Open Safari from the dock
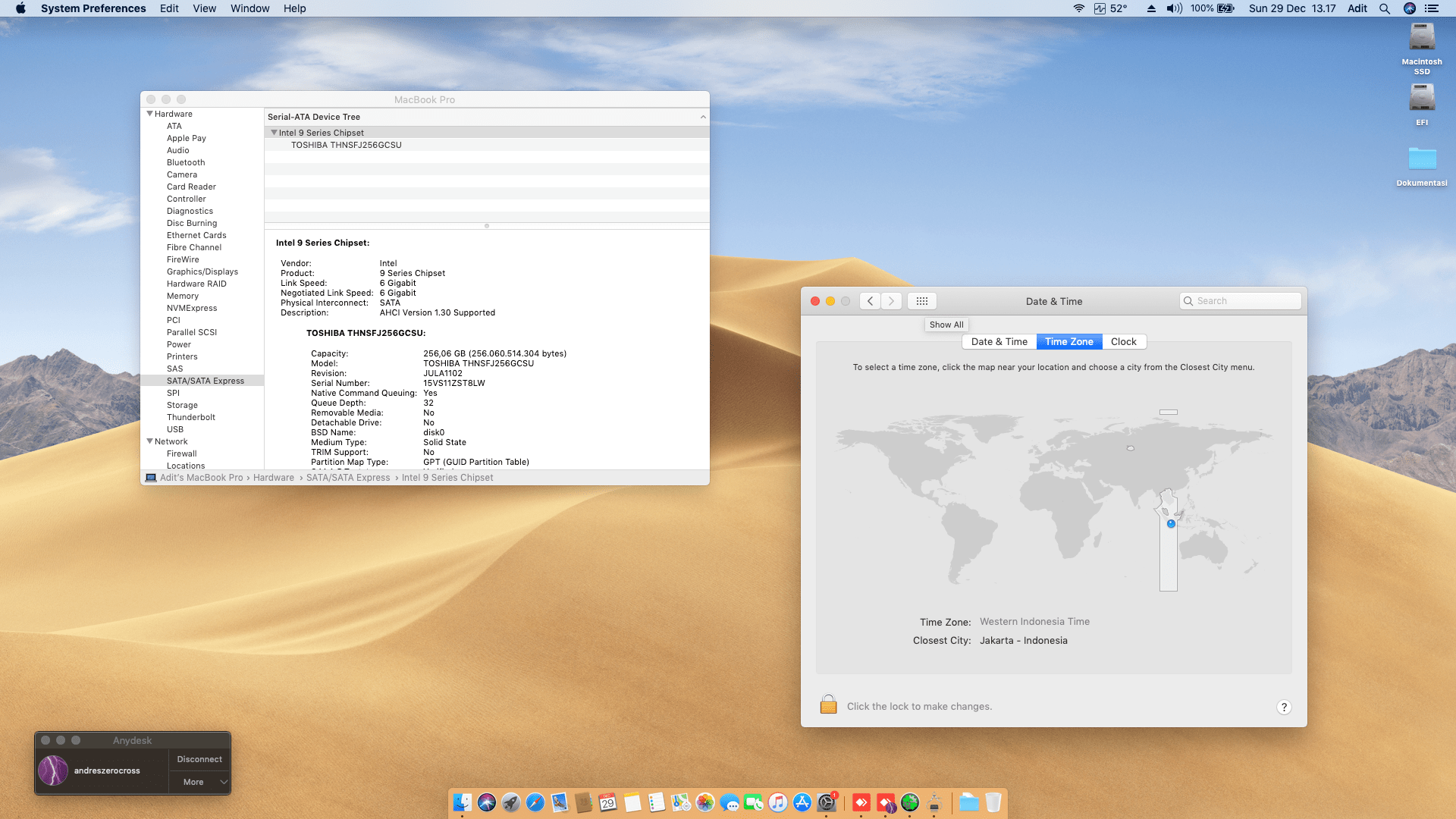The width and height of the screenshot is (1456, 819). 535,802
